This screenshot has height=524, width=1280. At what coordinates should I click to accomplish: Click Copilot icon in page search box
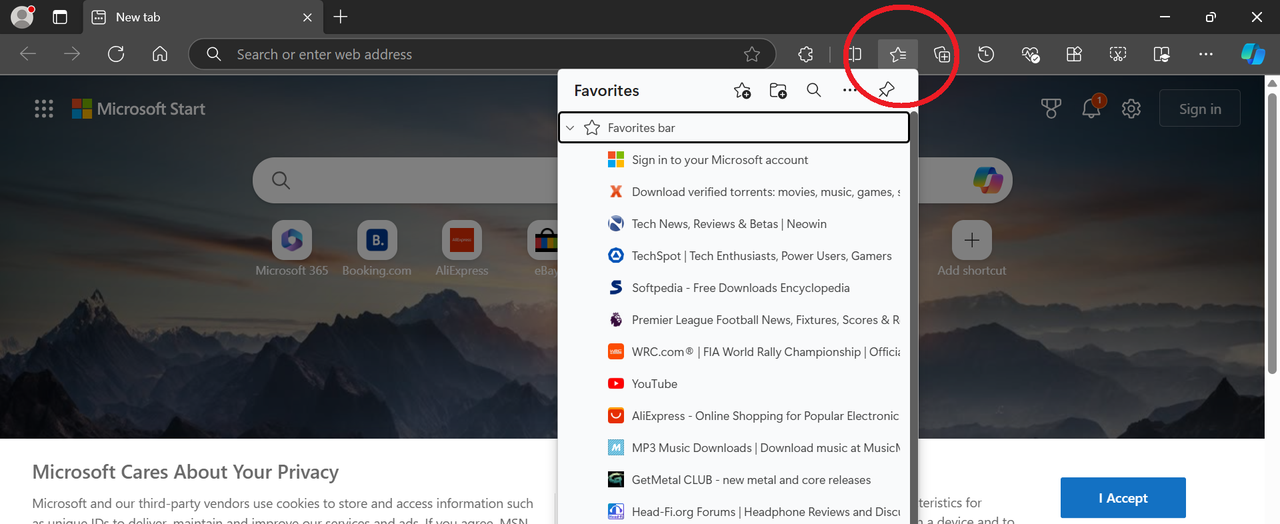click(988, 179)
